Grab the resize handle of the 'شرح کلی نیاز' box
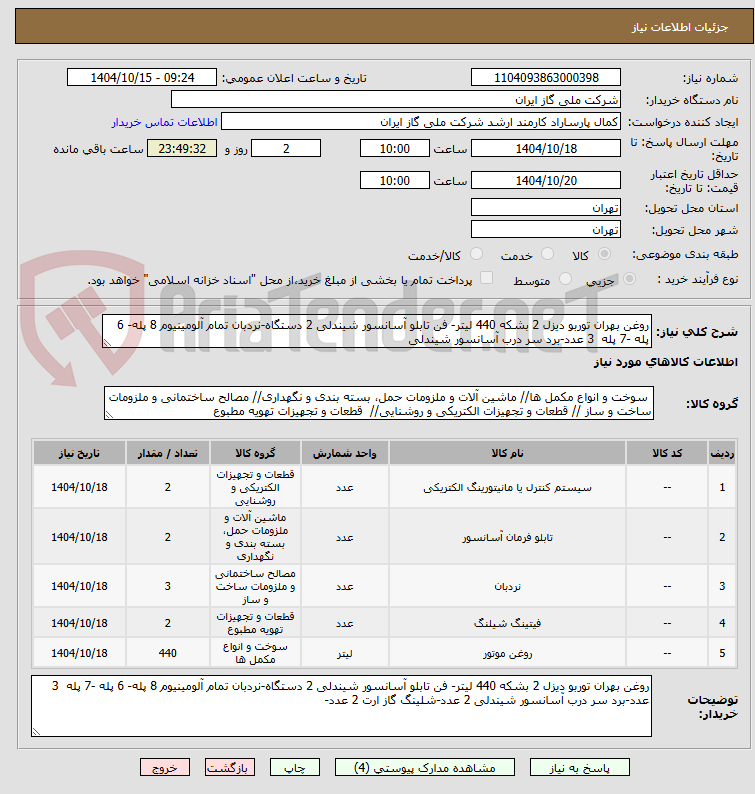This screenshot has width=755, height=794. [x=107, y=343]
